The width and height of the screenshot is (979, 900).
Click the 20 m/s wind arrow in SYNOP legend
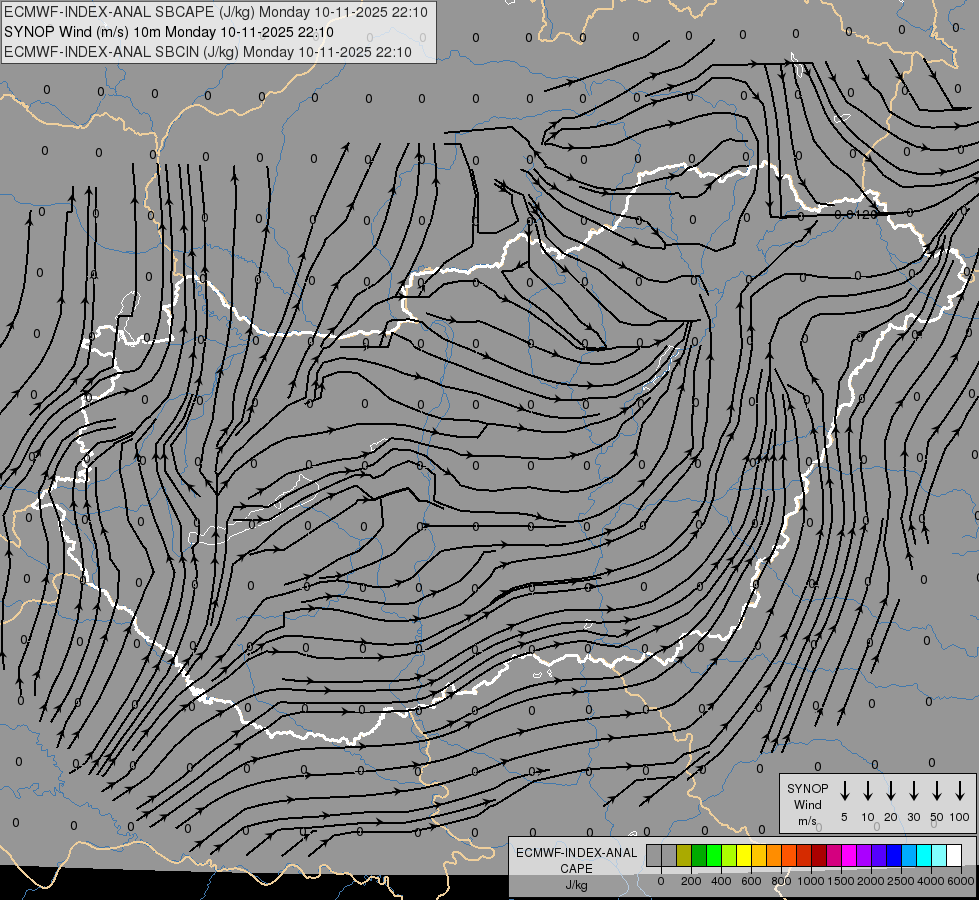(x=890, y=791)
